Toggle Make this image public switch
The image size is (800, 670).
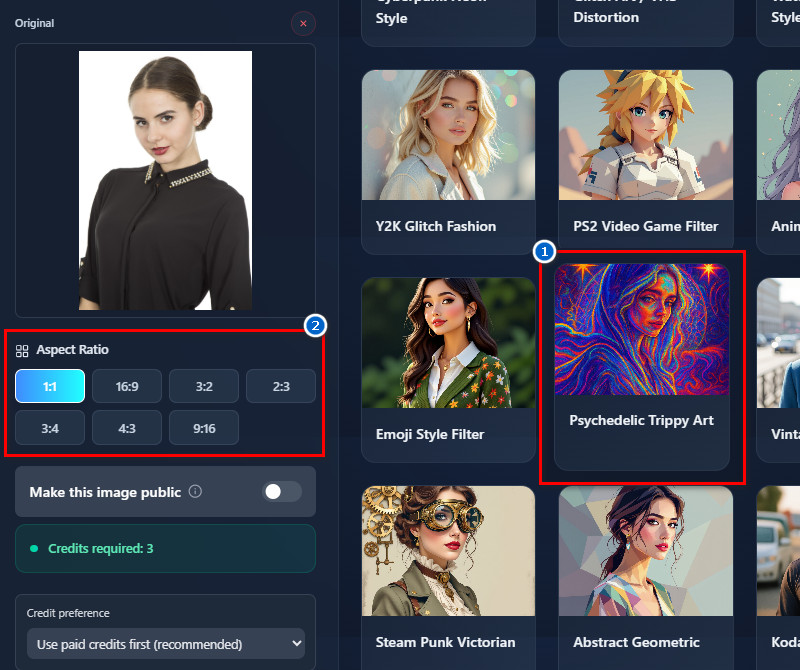(x=282, y=492)
